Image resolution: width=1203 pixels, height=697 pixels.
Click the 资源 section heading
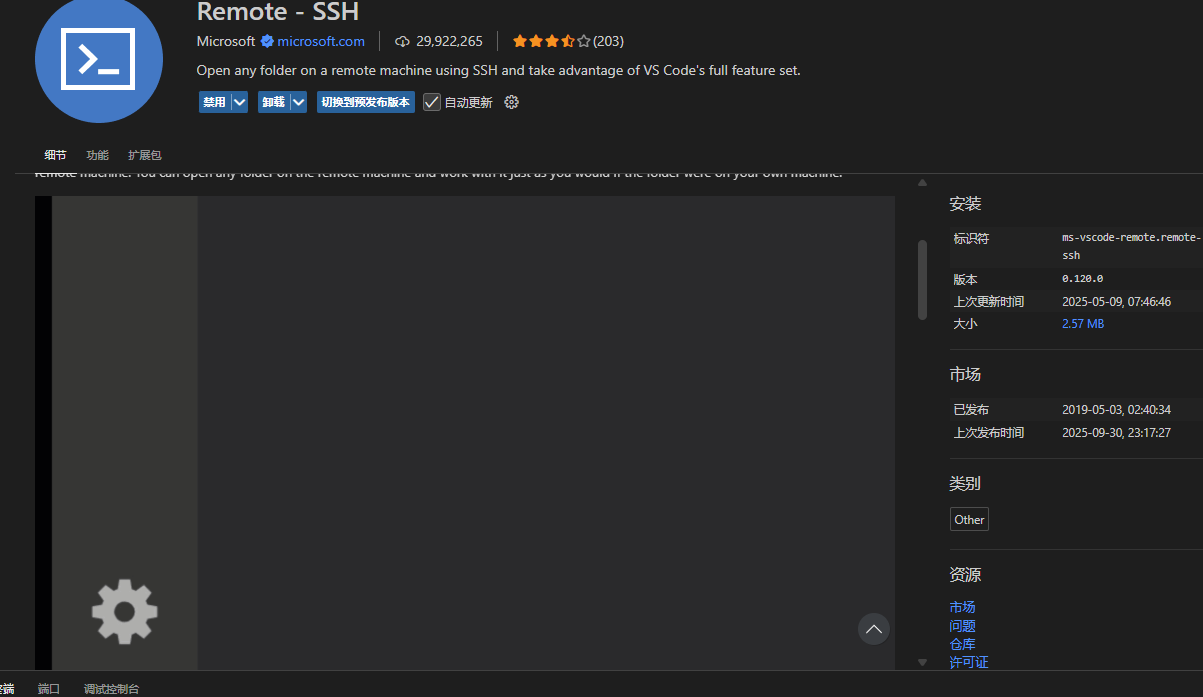[x=965, y=575]
